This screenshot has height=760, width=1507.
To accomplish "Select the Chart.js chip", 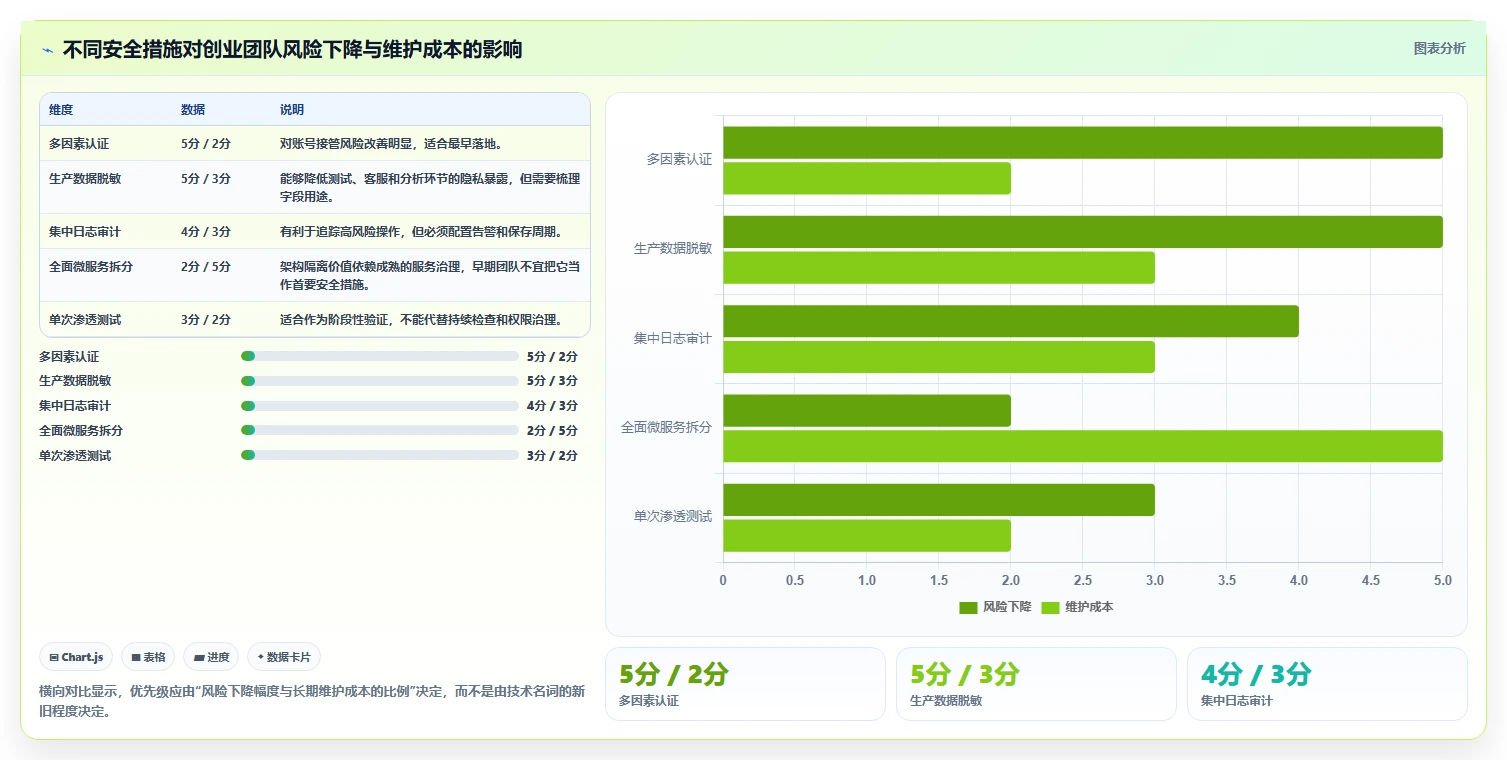I will (x=77, y=657).
